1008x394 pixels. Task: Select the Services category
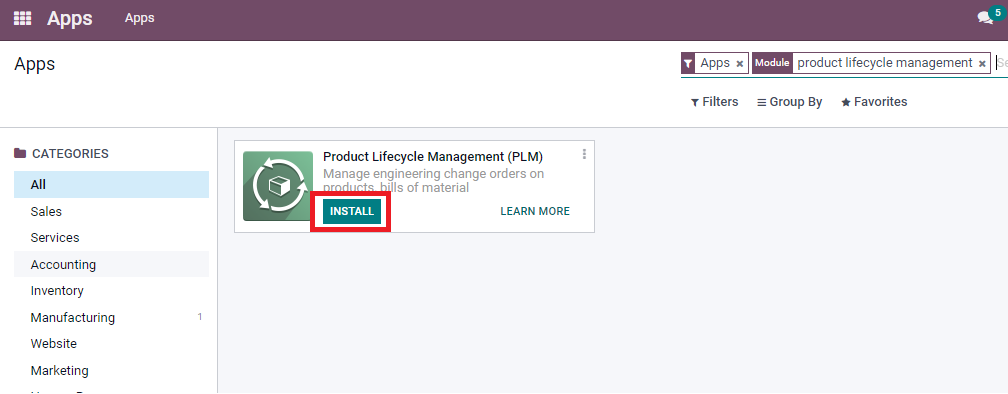(111, 238)
